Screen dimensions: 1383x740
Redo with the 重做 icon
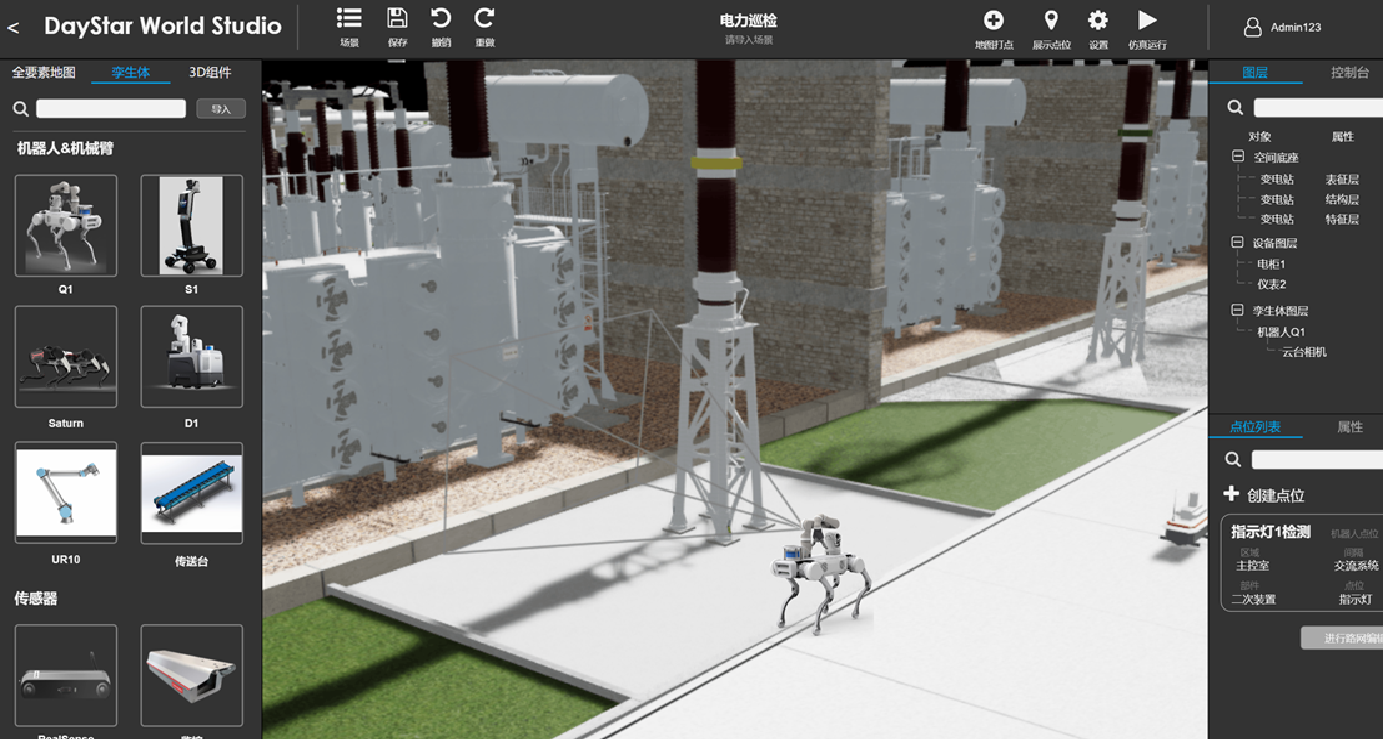pos(485,19)
